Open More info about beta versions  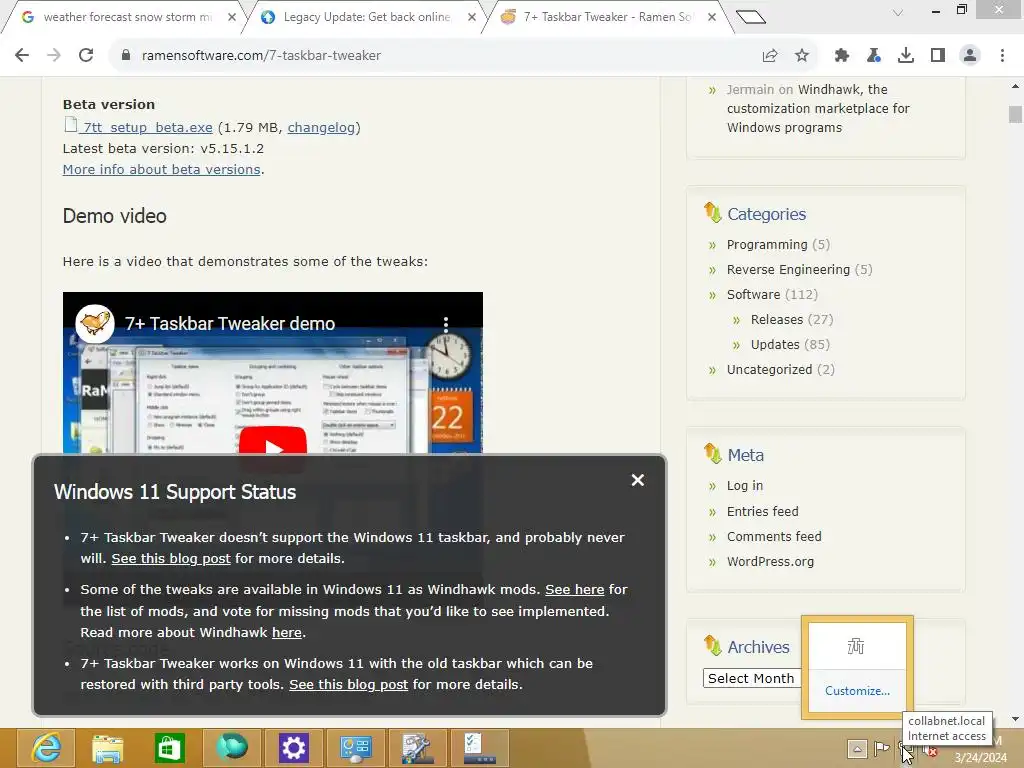coord(161,169)
